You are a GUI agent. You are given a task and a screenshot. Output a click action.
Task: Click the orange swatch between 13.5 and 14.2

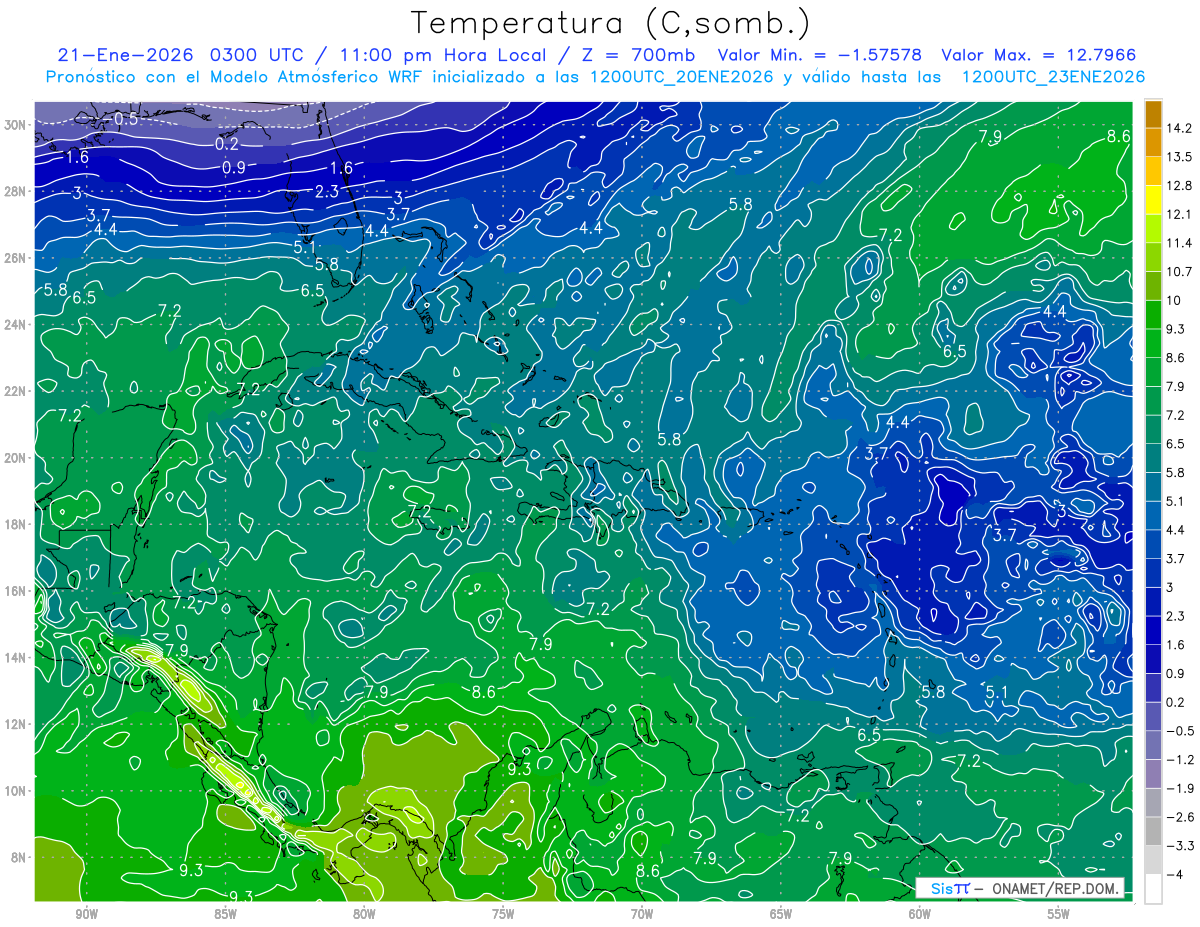coord(1153,143)
